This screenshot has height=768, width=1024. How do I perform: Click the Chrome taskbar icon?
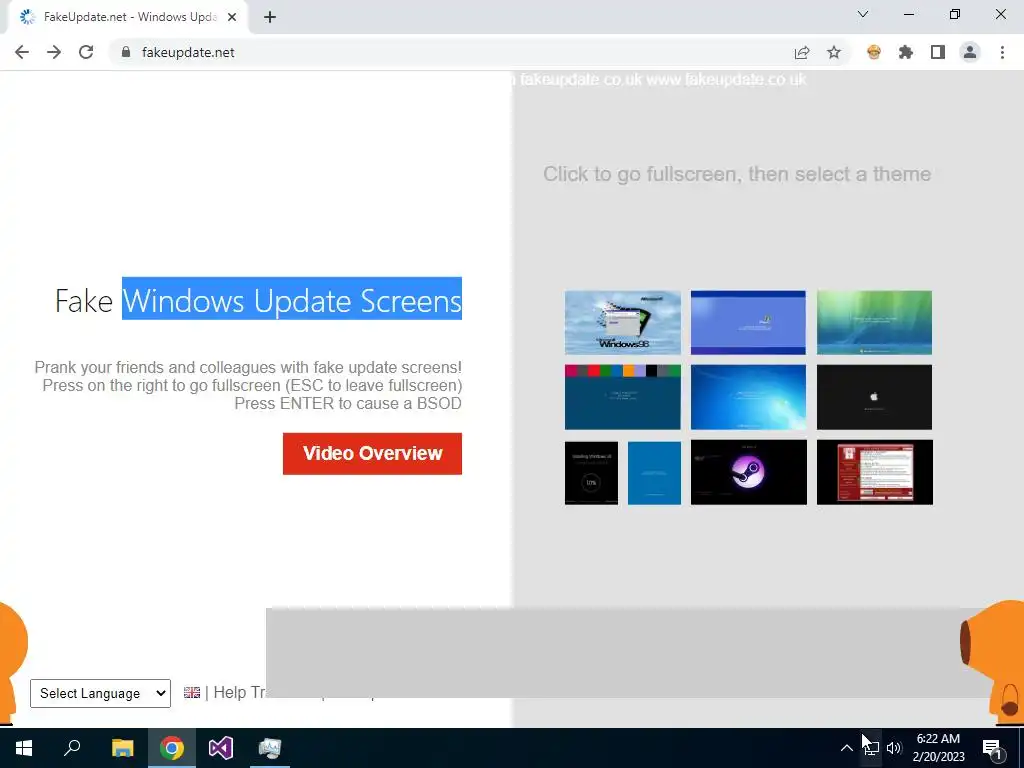tap(172, 748)
